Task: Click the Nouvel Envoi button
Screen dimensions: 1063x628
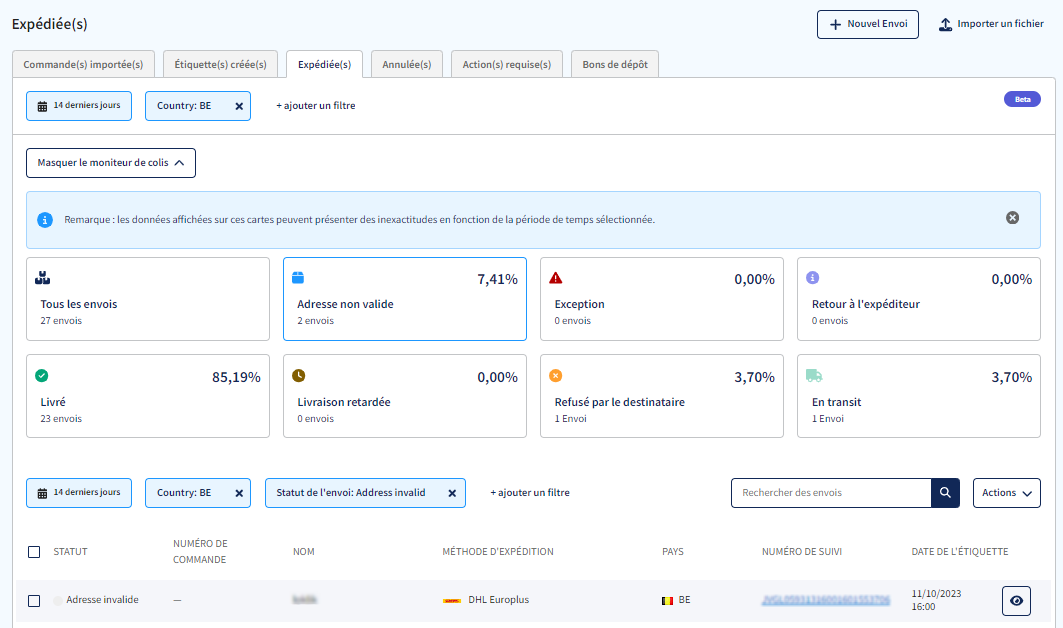Action: pyautogui.click(x=868, y=24)
